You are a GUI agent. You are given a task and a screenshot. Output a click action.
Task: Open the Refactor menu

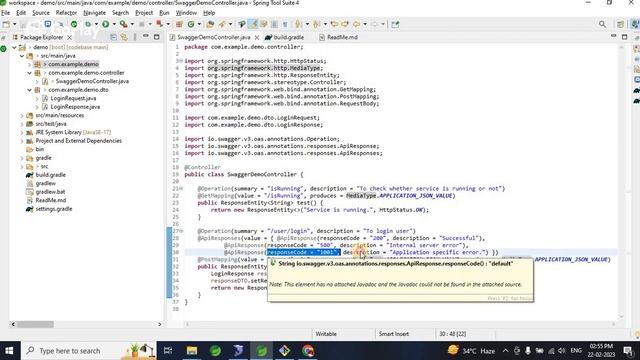(66, 13)
